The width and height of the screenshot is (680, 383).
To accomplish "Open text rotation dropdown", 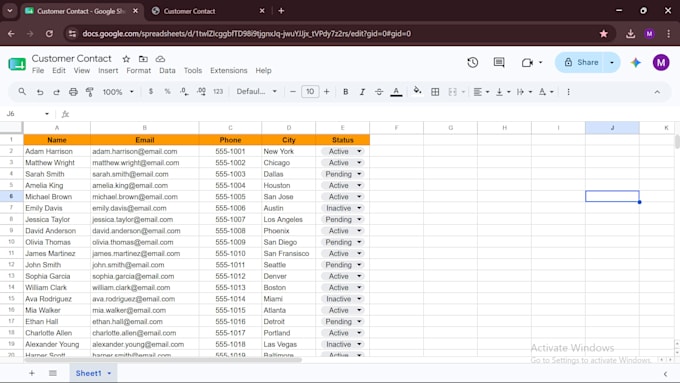I will tap(546, 92).
